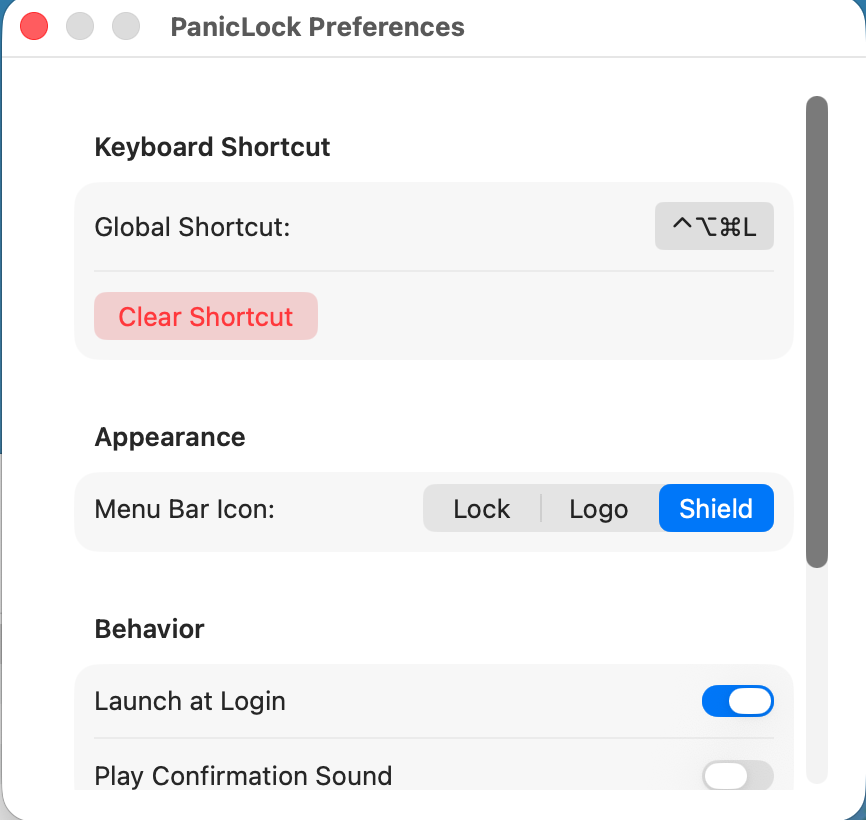This screenshot has height=820, width=866.
Task: Disable Launch at Login
Action: click(737, 701)
